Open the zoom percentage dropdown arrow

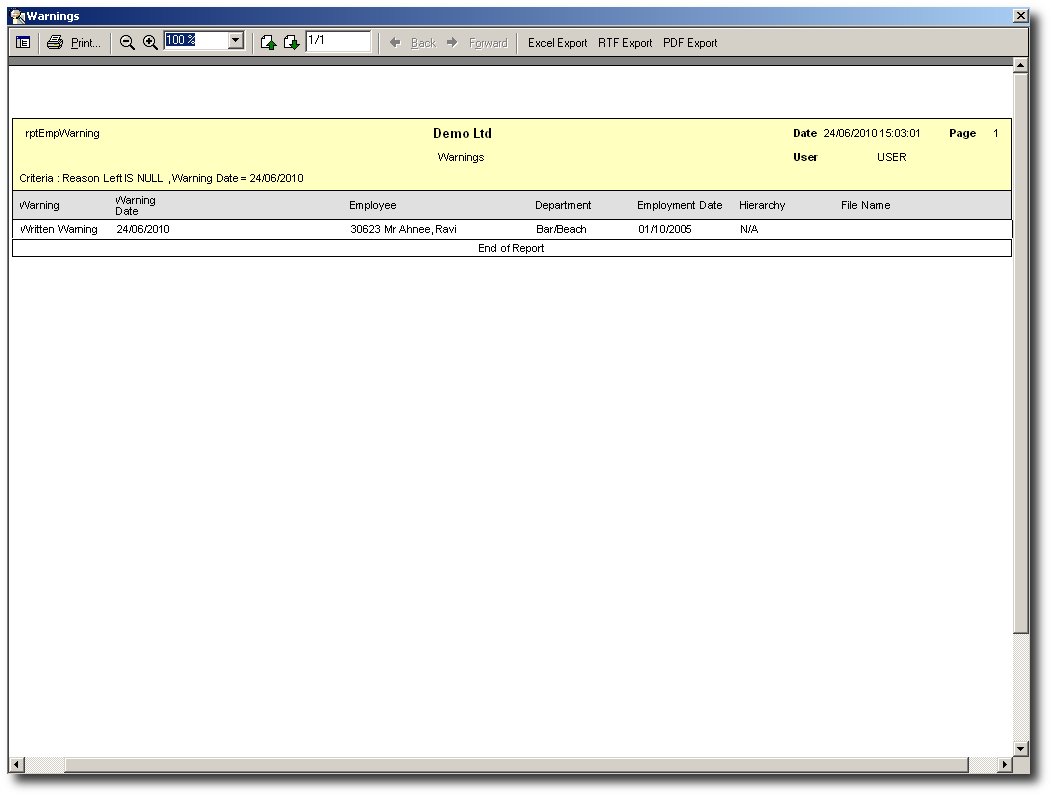click(236, 41)
